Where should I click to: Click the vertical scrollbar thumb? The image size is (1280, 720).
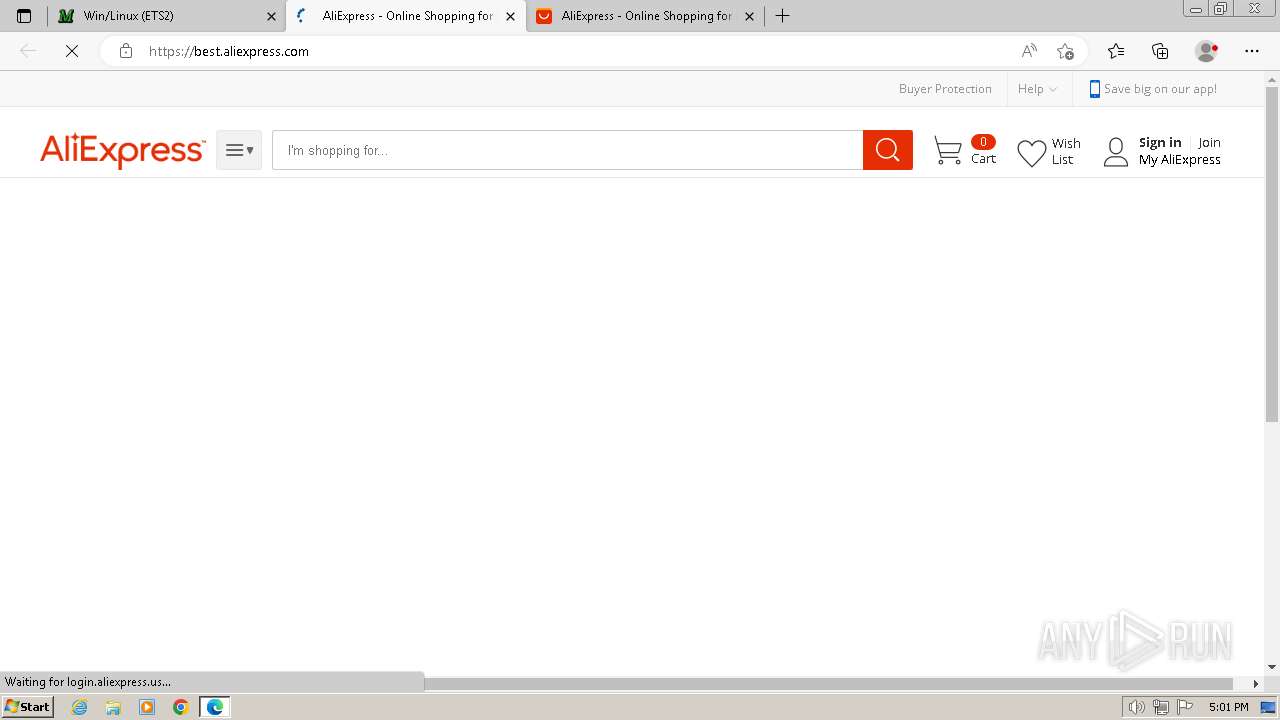click(x=1272, y=253)
